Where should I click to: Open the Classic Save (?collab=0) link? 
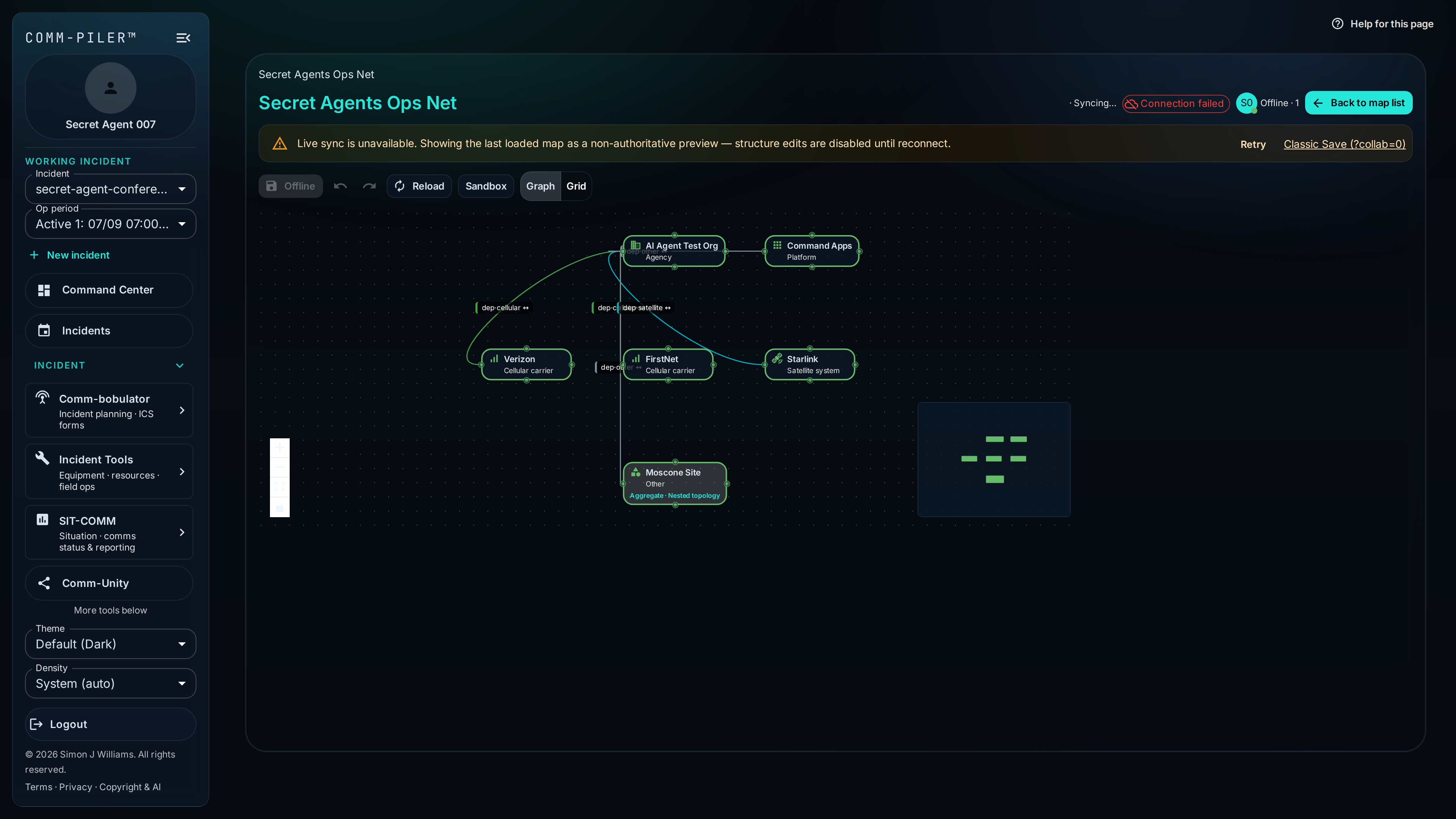1344,144
